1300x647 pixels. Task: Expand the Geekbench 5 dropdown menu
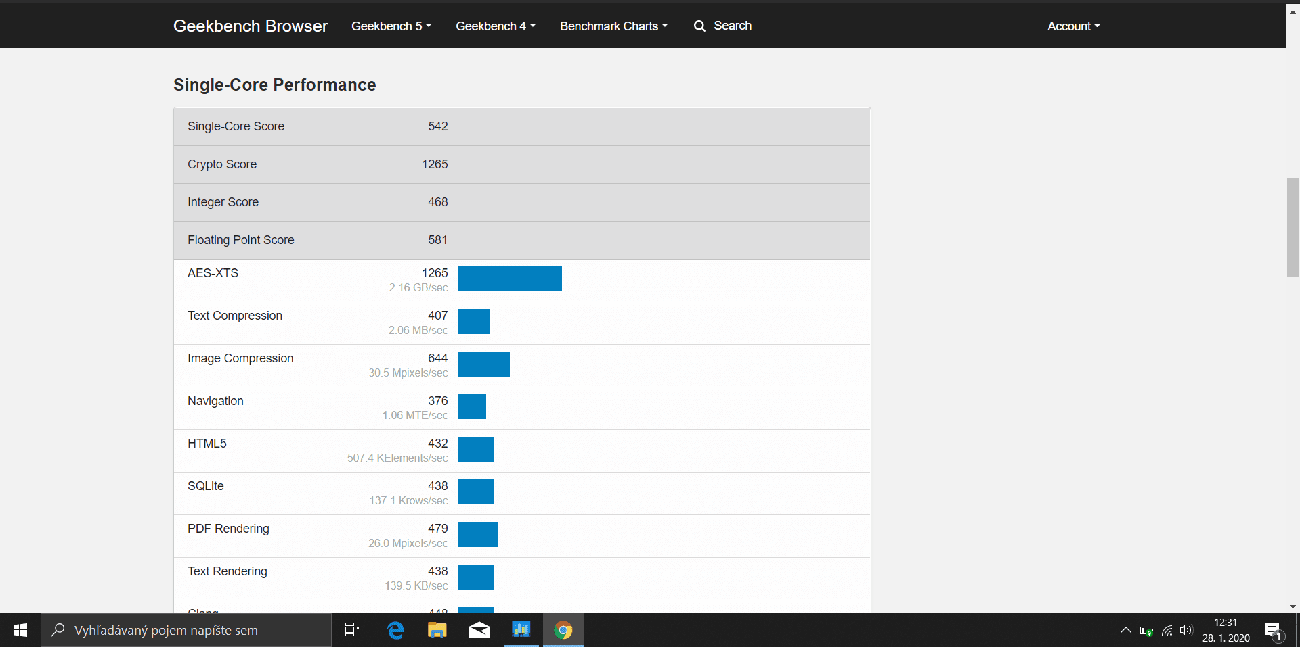[391, 26]
